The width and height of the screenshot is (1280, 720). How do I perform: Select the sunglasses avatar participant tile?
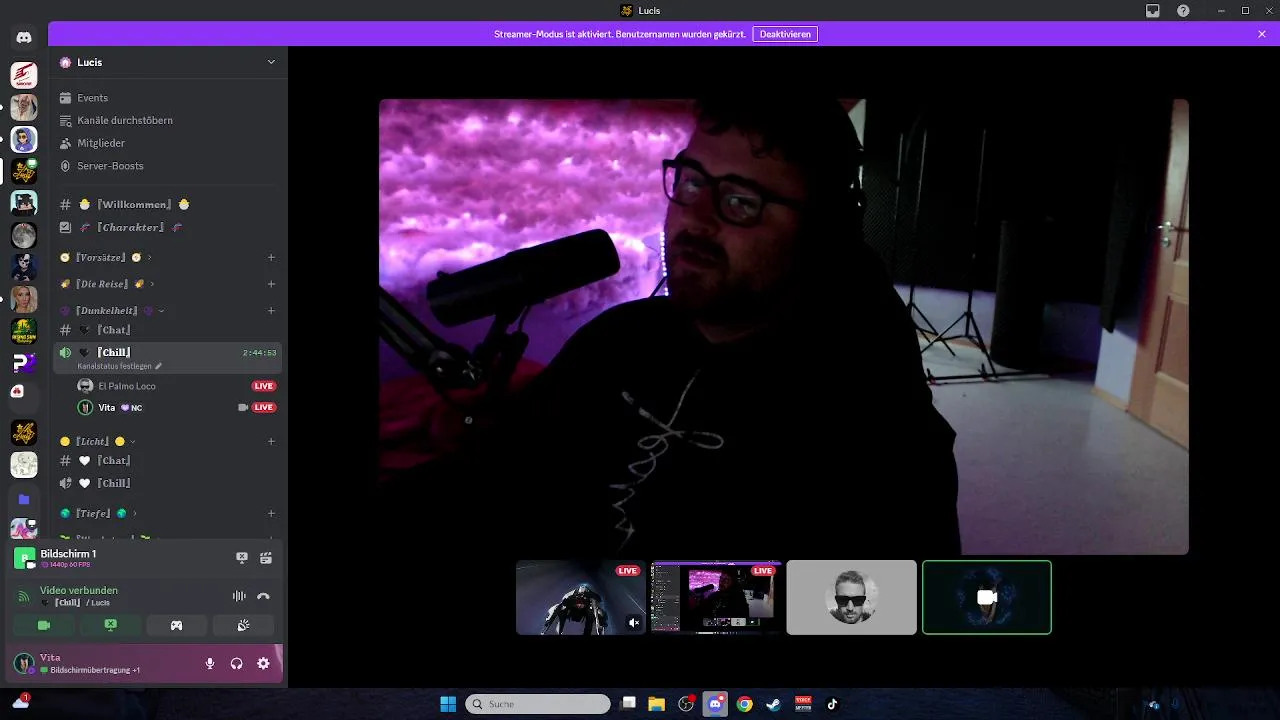[x=851, y=597]
